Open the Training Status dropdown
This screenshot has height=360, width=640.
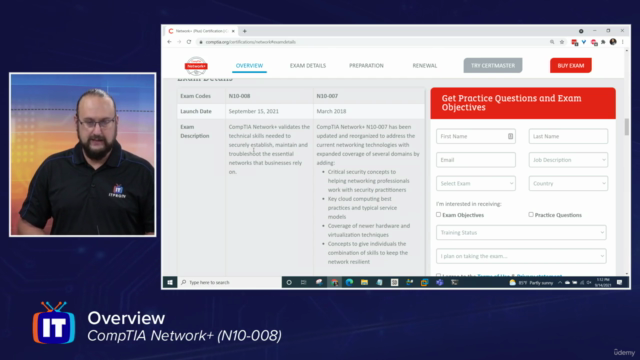(x=521, y=233)
